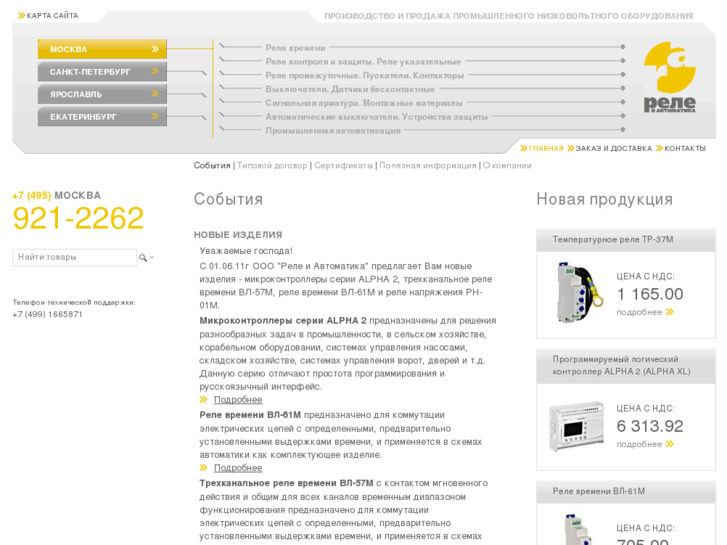Screen dimensions: 727x545
Task: Open Подробнее link for ALPHA 2 microcontrollers
Action: 238,399
